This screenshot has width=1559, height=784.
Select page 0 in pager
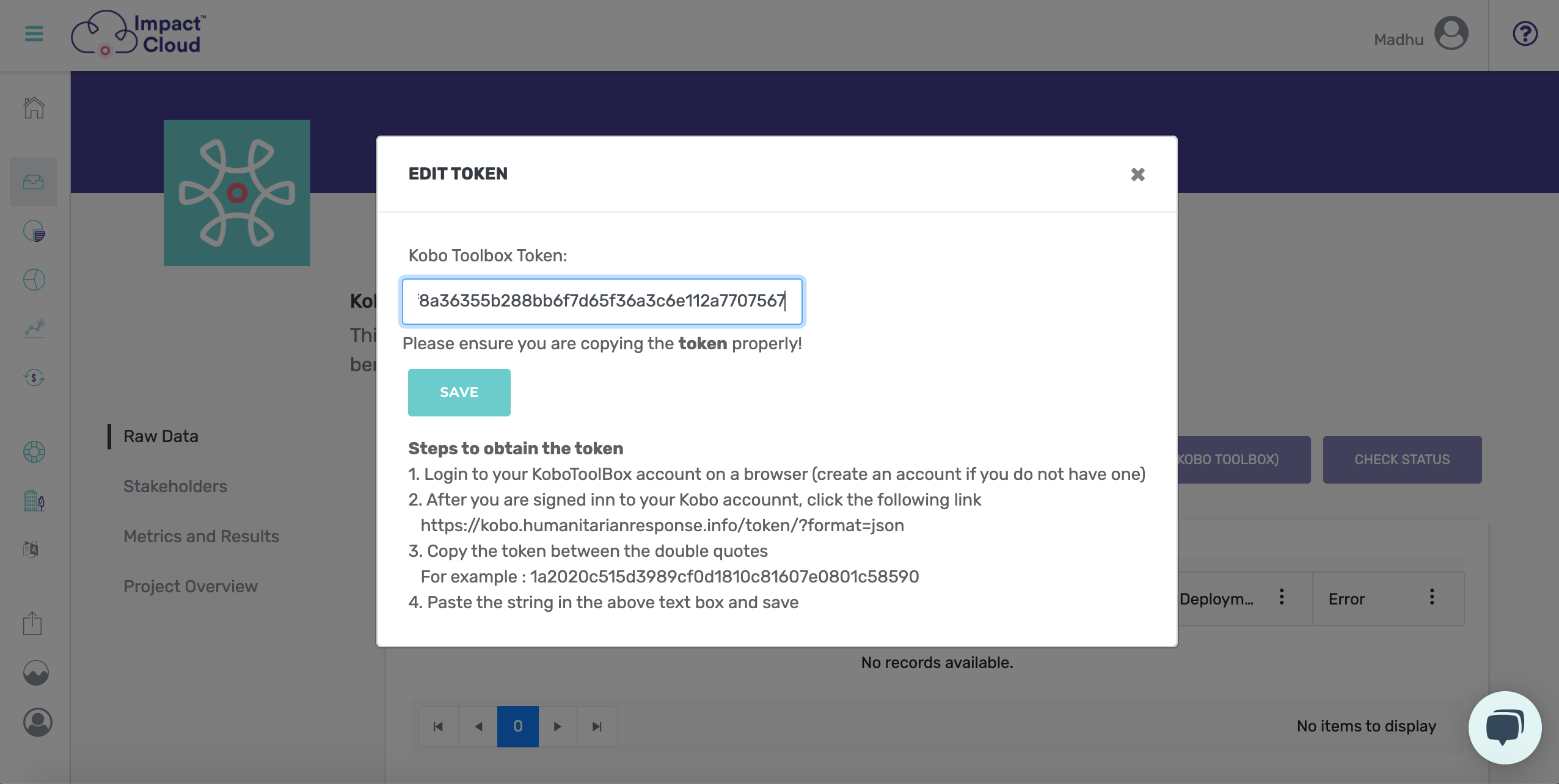point(518,727)
